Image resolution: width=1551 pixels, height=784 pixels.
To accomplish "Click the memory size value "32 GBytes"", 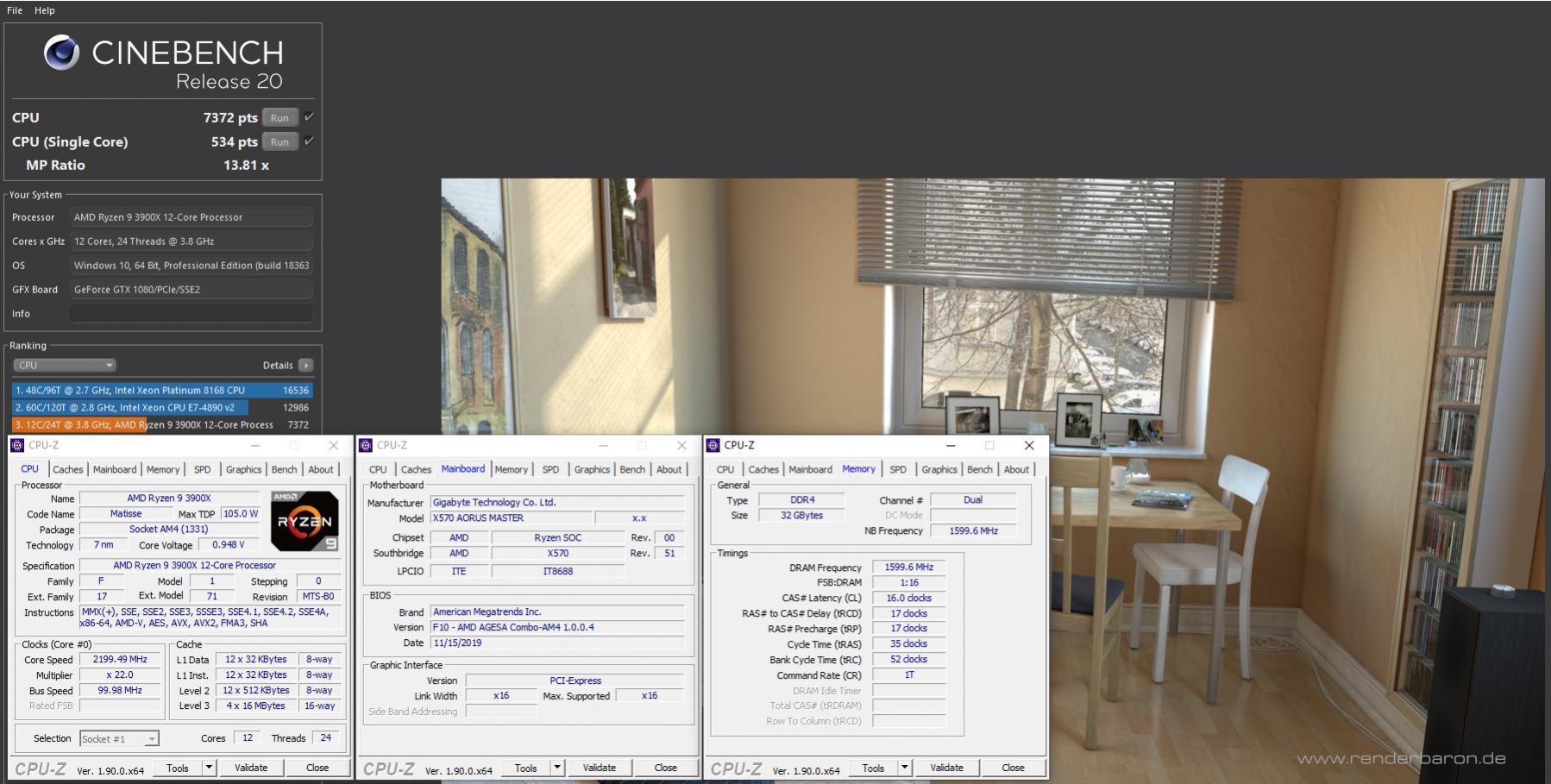I will click(x=801, y=515).
